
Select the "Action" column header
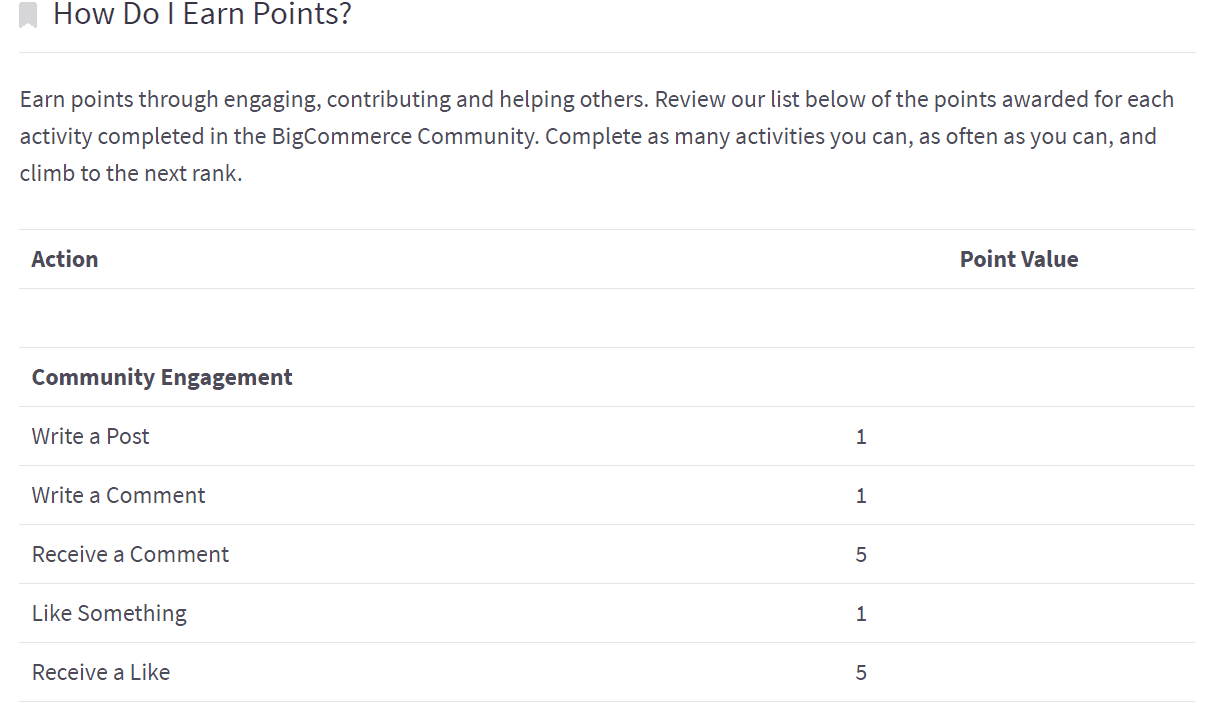pos(65,259)
